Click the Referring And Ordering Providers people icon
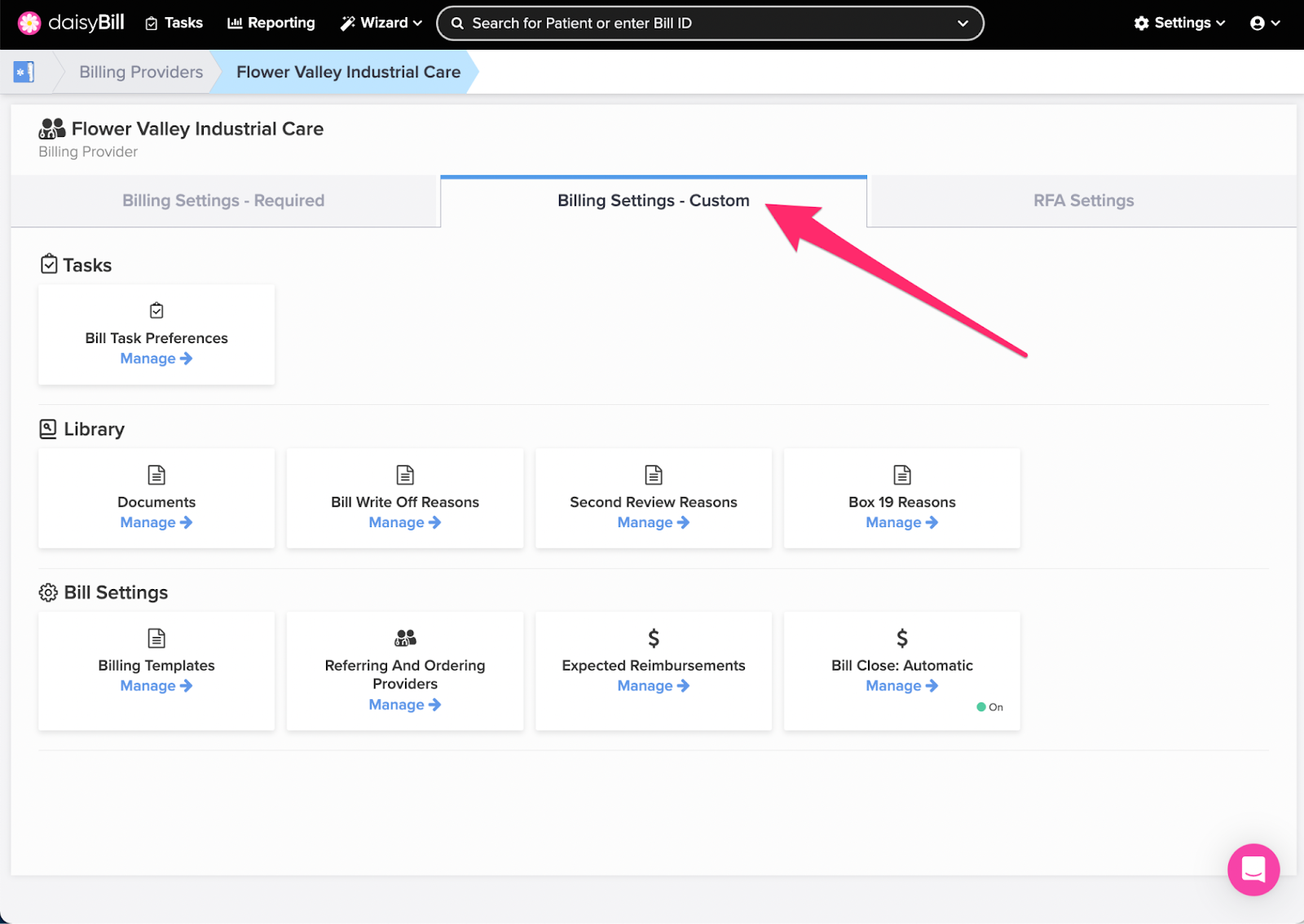The height and width of the screenshot is (924, 1304). click(405, 637)
